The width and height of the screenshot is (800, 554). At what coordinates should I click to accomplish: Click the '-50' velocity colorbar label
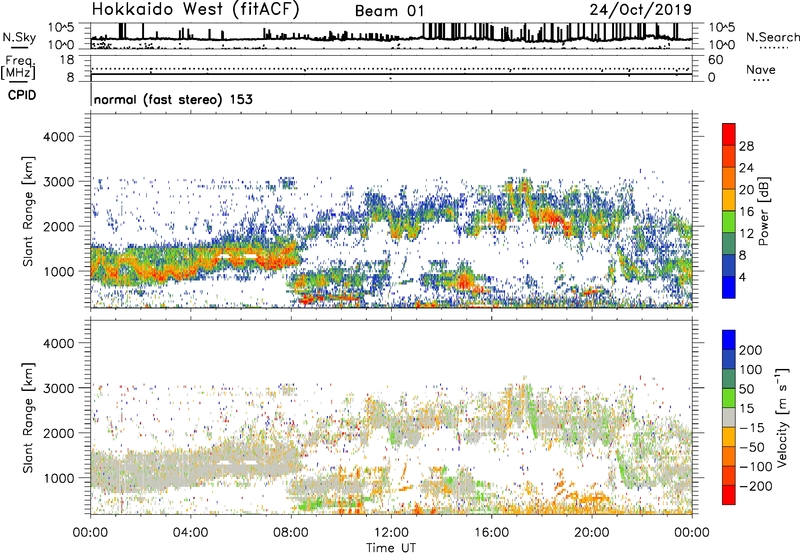coord(752,447)
